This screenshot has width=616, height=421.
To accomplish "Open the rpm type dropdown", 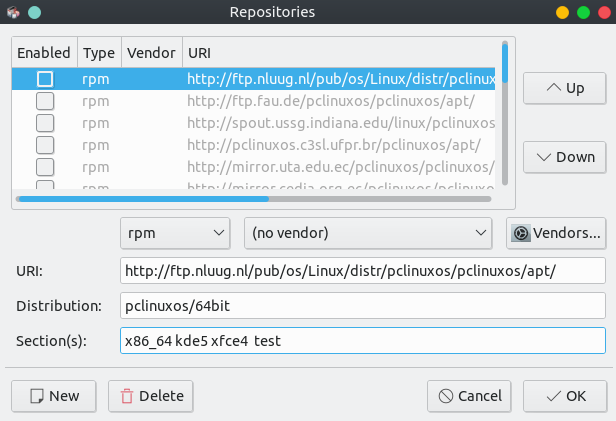I will point(175,234).
